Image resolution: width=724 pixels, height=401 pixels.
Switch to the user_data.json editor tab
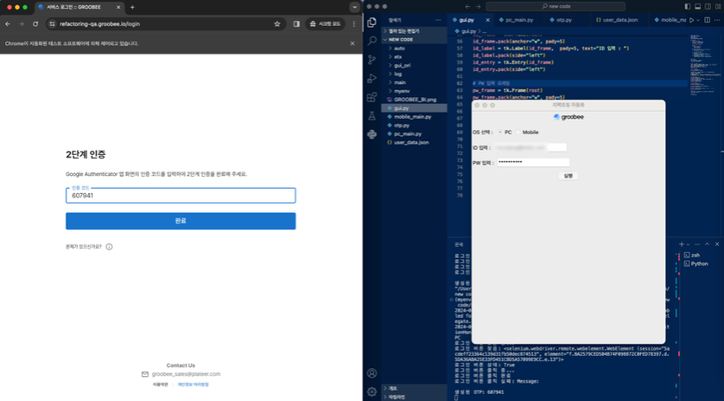620,20
